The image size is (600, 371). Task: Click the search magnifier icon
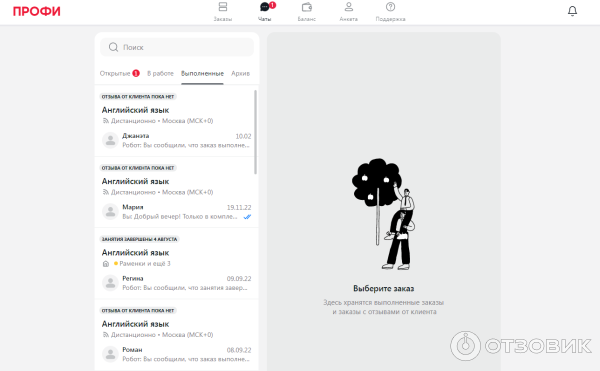point(113,47)
